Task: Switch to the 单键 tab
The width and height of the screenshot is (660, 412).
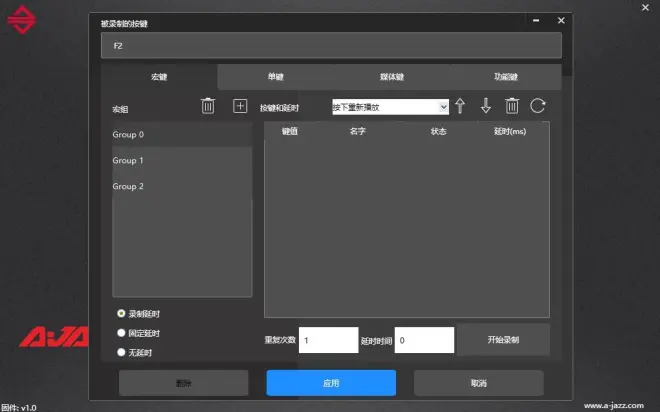Action: click(x=275, y=77)
